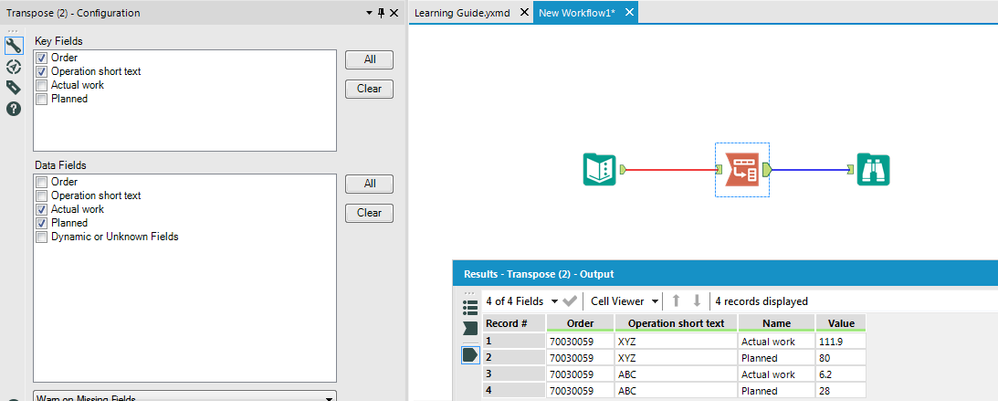Close the Learning Guide.yxmd tab
Screen dimensions: 998x401
(524, 12)
